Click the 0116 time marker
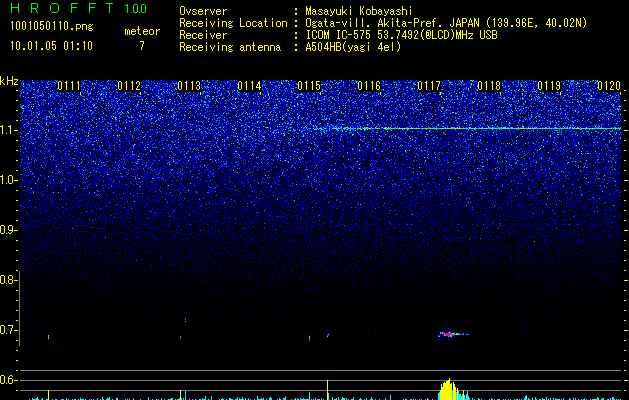629x400 pixels. click(x=369, y=86)
